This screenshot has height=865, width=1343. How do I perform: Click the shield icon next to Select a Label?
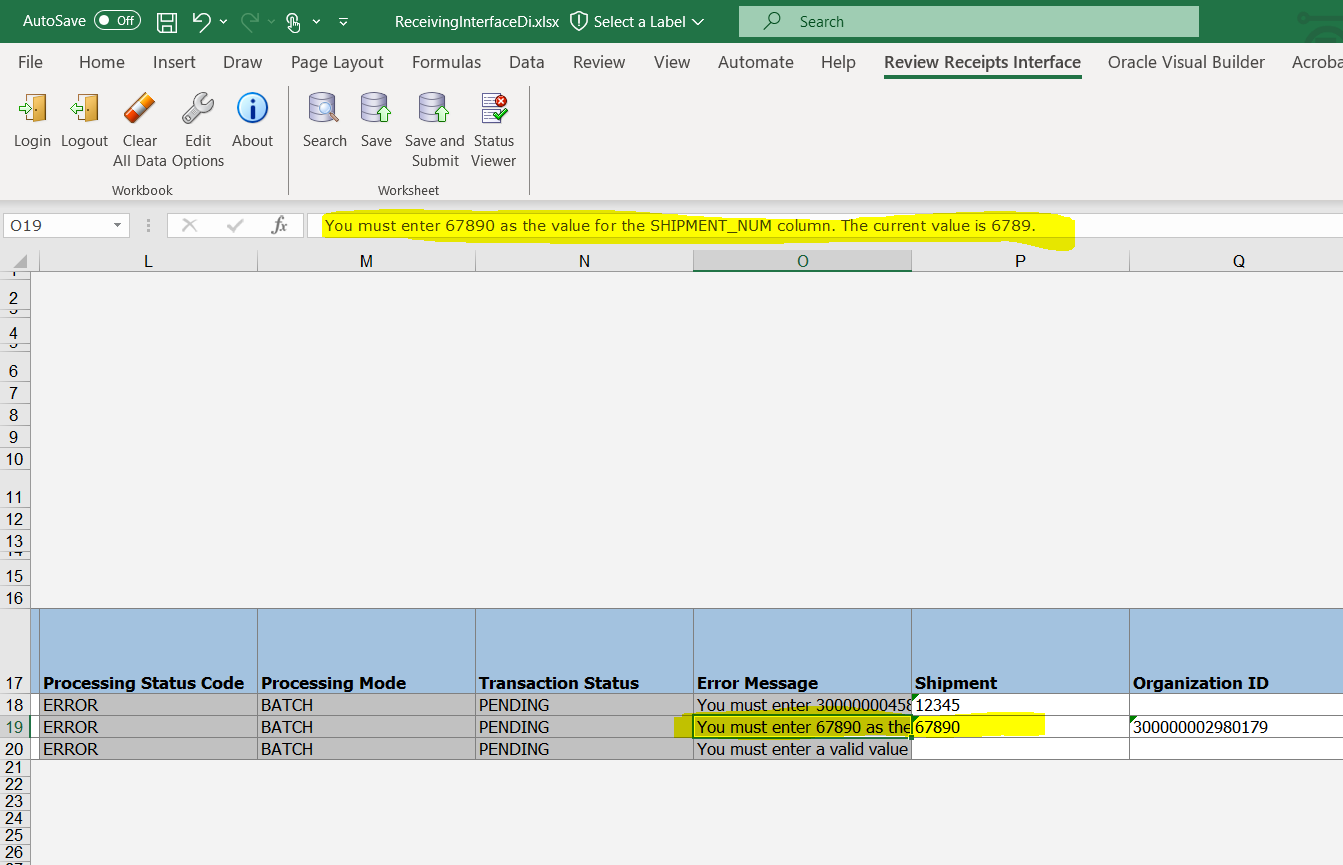578,20
